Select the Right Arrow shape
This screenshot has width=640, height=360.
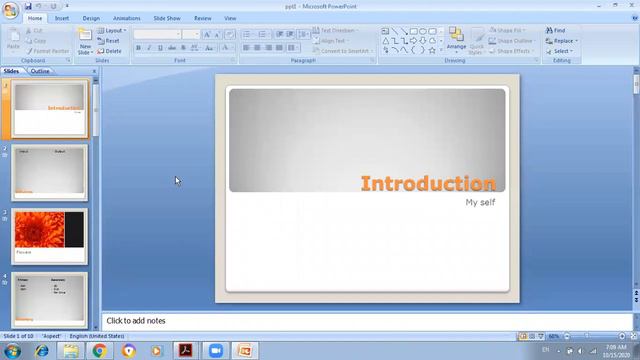[413, 40]
